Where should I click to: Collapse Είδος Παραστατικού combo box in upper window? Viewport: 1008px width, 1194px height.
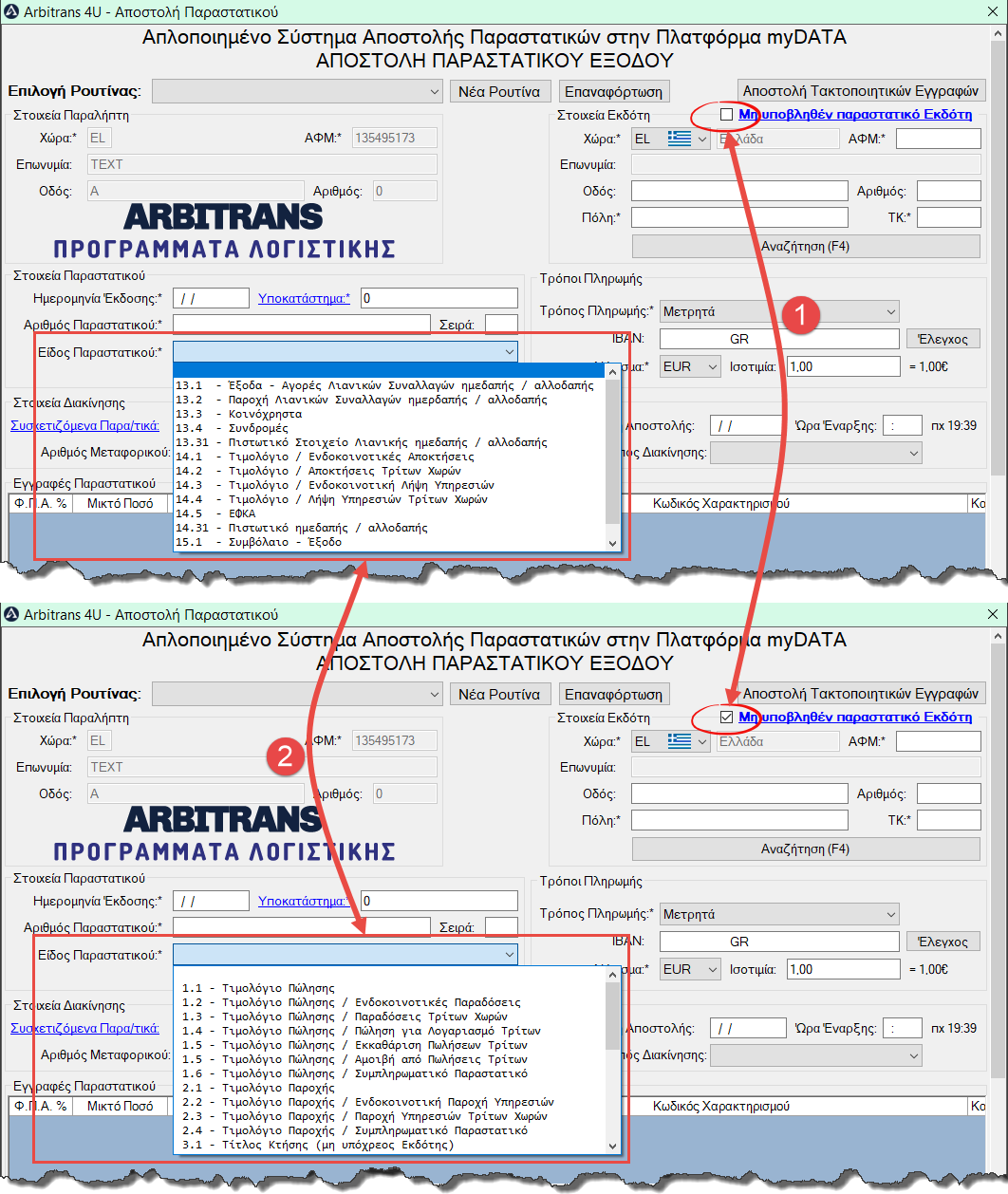tap(345, 352)
